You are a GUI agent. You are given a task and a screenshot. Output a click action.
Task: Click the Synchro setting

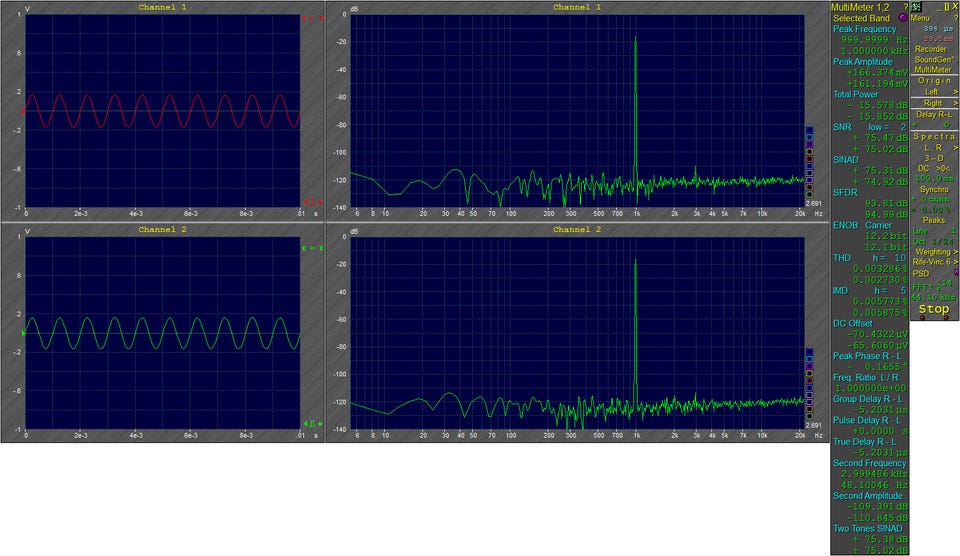(x=934, y=189)
